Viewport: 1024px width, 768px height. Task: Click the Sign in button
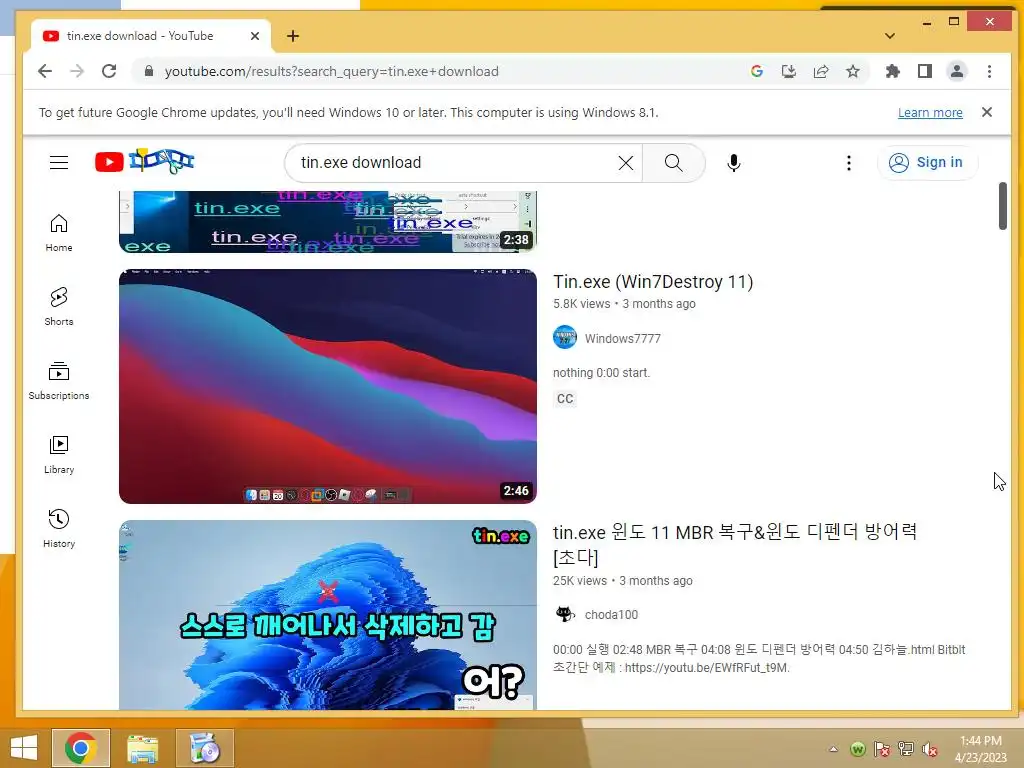pyautogui.click(x=927, y=162)
